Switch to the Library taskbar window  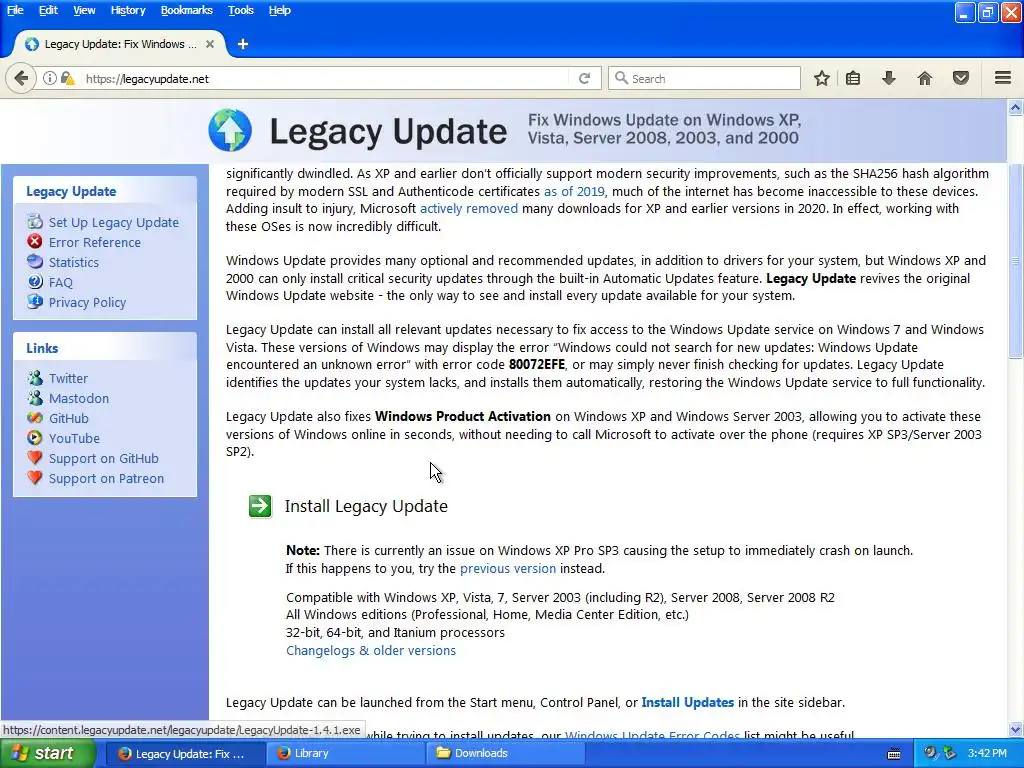point(344,753)
